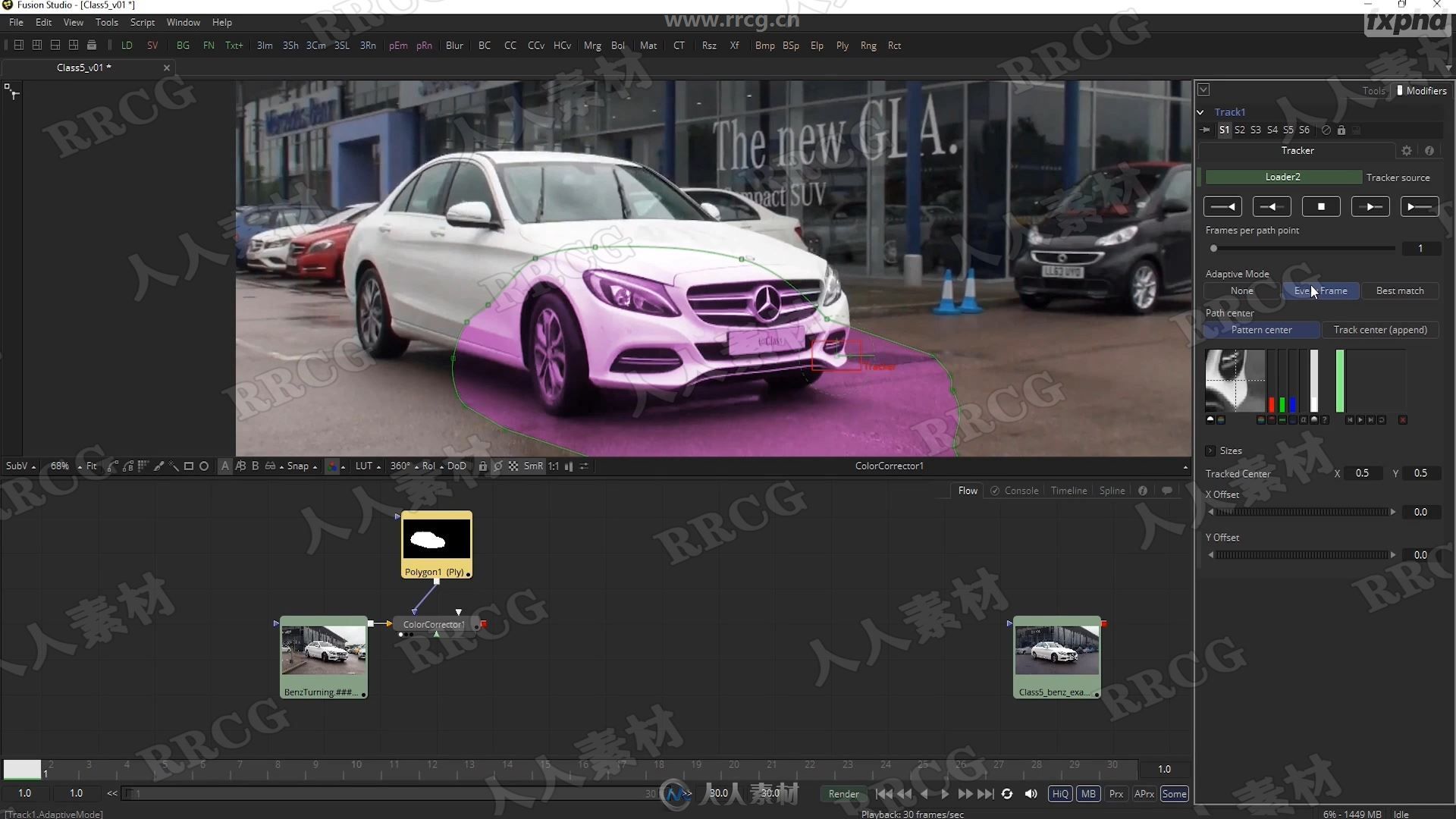Track backward from current frame
Viewport: 1456px width, 819px height.
(x=1272, y=206)
